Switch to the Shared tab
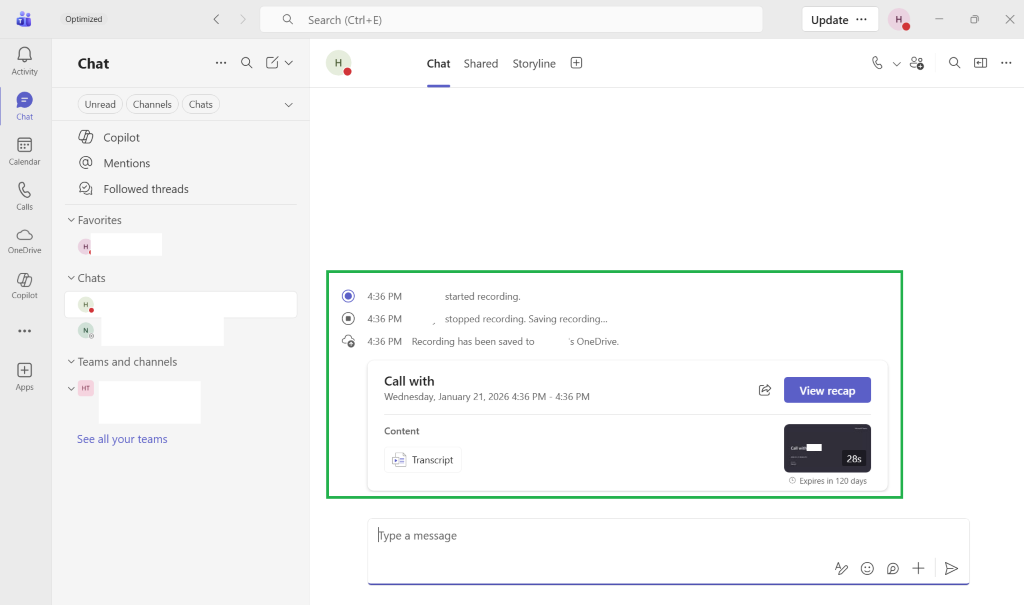Screen dimensions: 1024x605 click(481, 63)
